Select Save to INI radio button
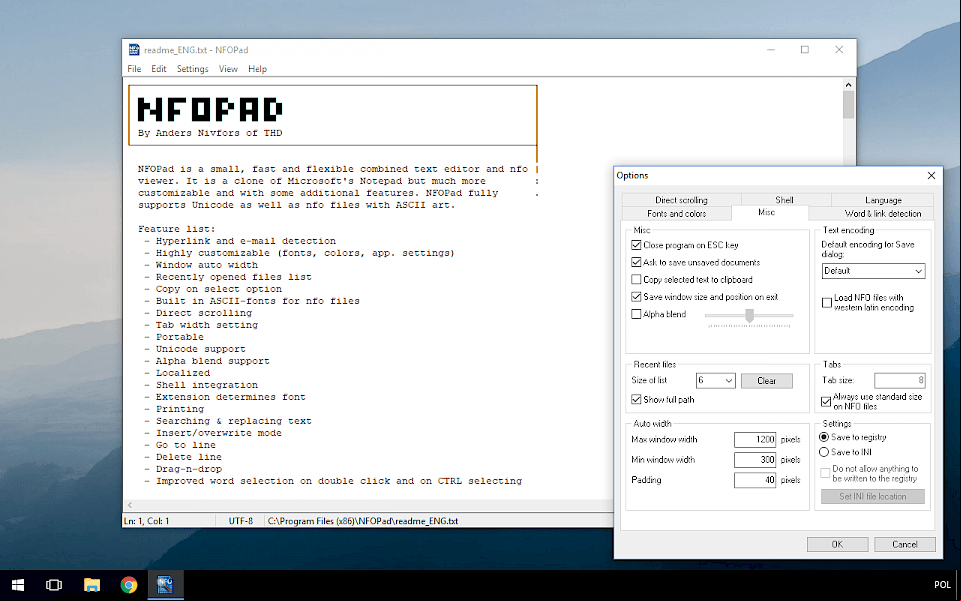The height and width of the screenshot is (601, 961). tap(824, 452)
